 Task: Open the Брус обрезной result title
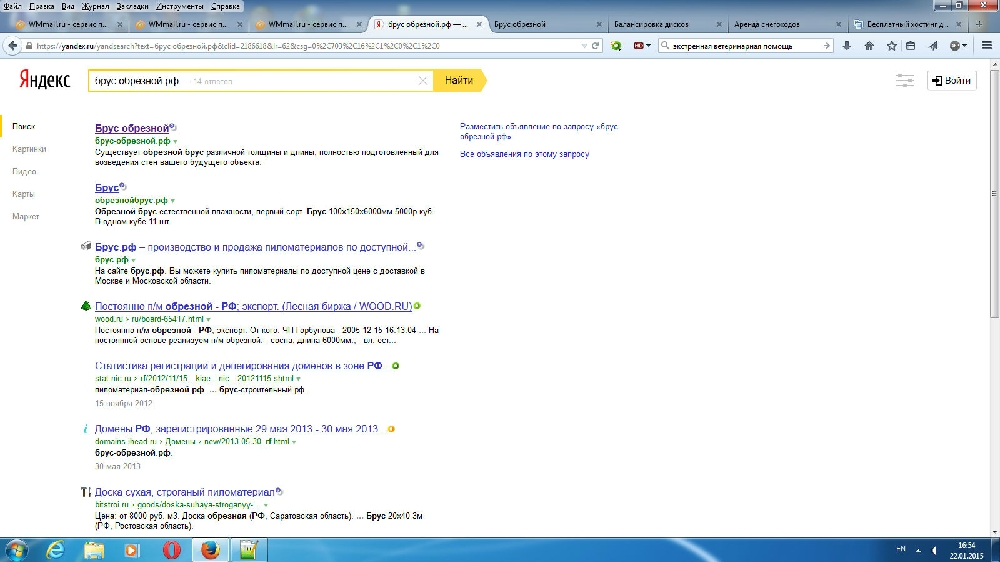pos(132,128)
